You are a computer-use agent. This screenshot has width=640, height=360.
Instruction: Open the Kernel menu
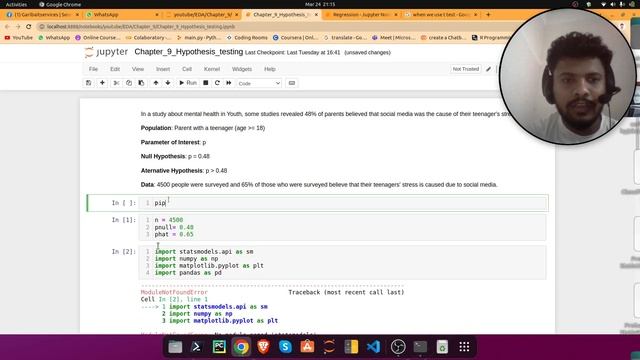pyautogui.click(x=212, y=69)
